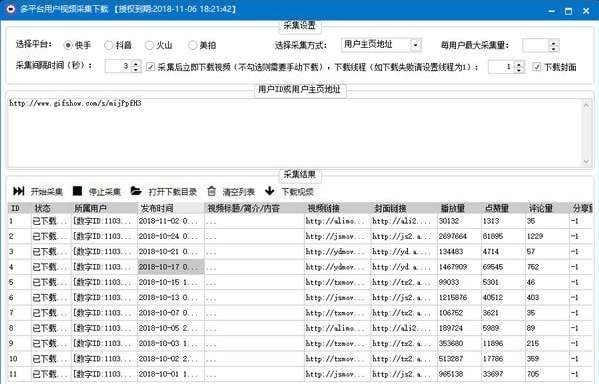
Task: Sort by the 视频标题/简介/内容 column header
Action: tap(254, 208)
